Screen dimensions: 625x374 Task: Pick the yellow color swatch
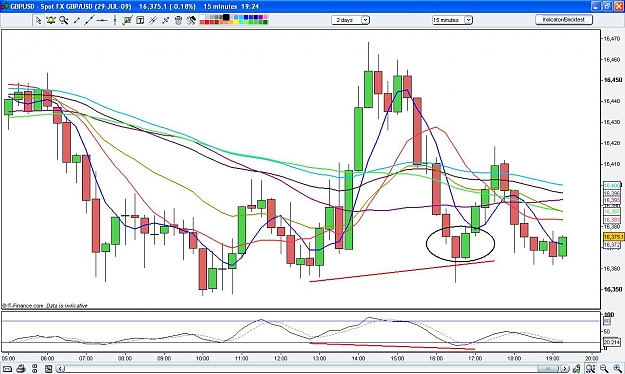(236, 23)
